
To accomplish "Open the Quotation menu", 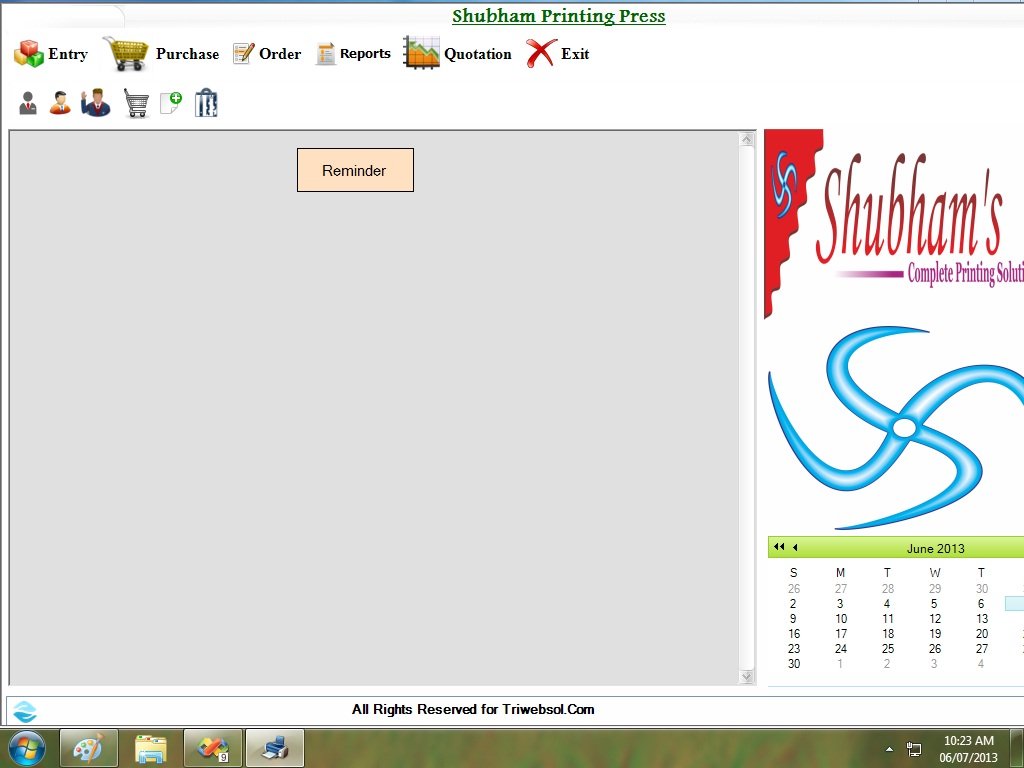I will coord(478,54).
